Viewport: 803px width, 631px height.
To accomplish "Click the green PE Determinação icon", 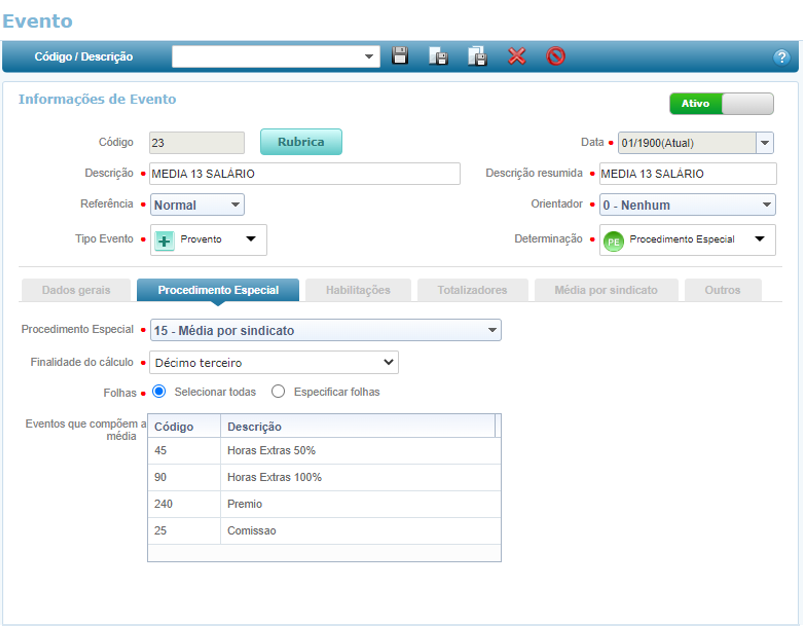I will [x=614, y=240].
